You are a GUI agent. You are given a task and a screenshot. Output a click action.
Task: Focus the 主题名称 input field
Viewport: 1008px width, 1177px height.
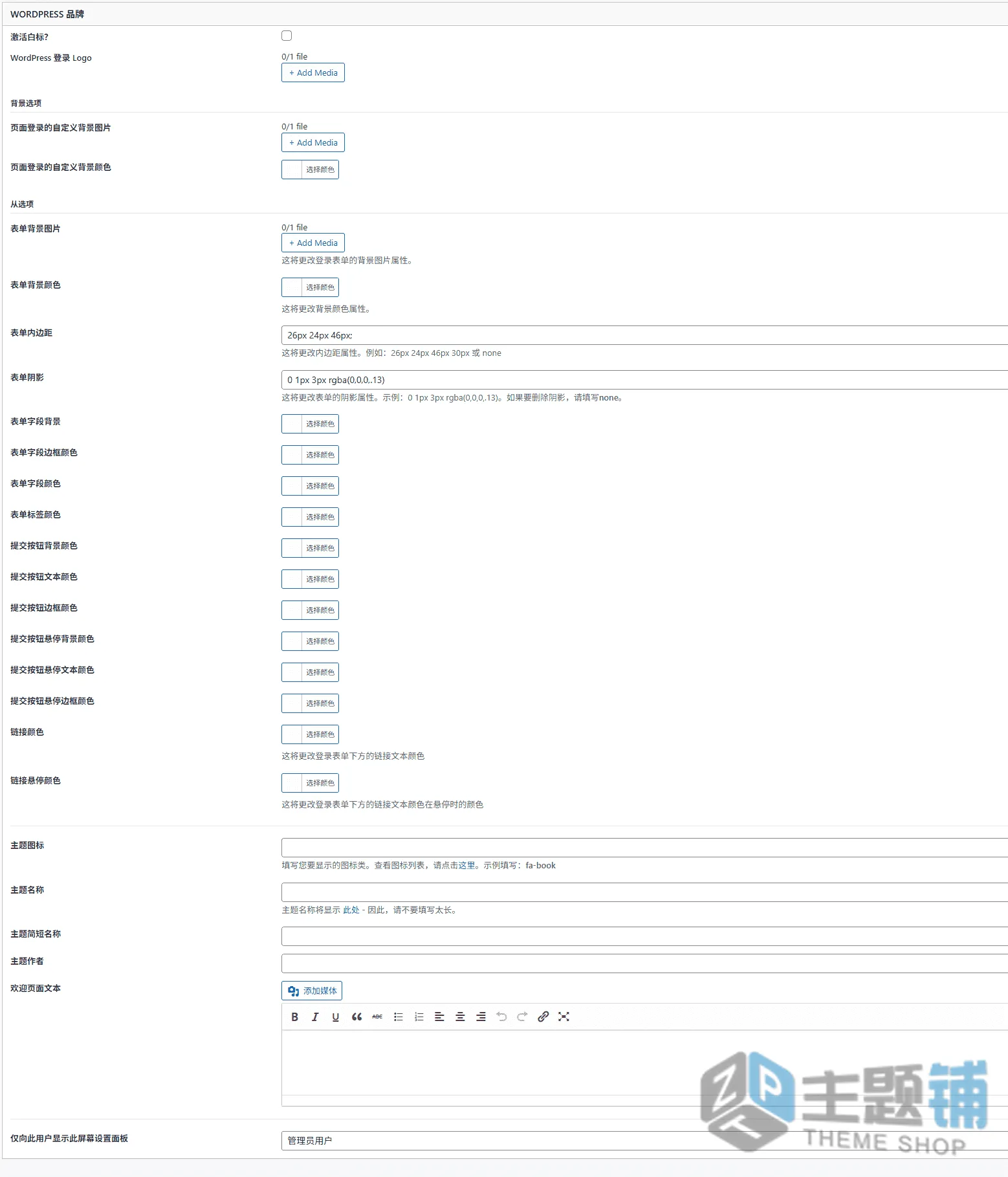point(644,892)
